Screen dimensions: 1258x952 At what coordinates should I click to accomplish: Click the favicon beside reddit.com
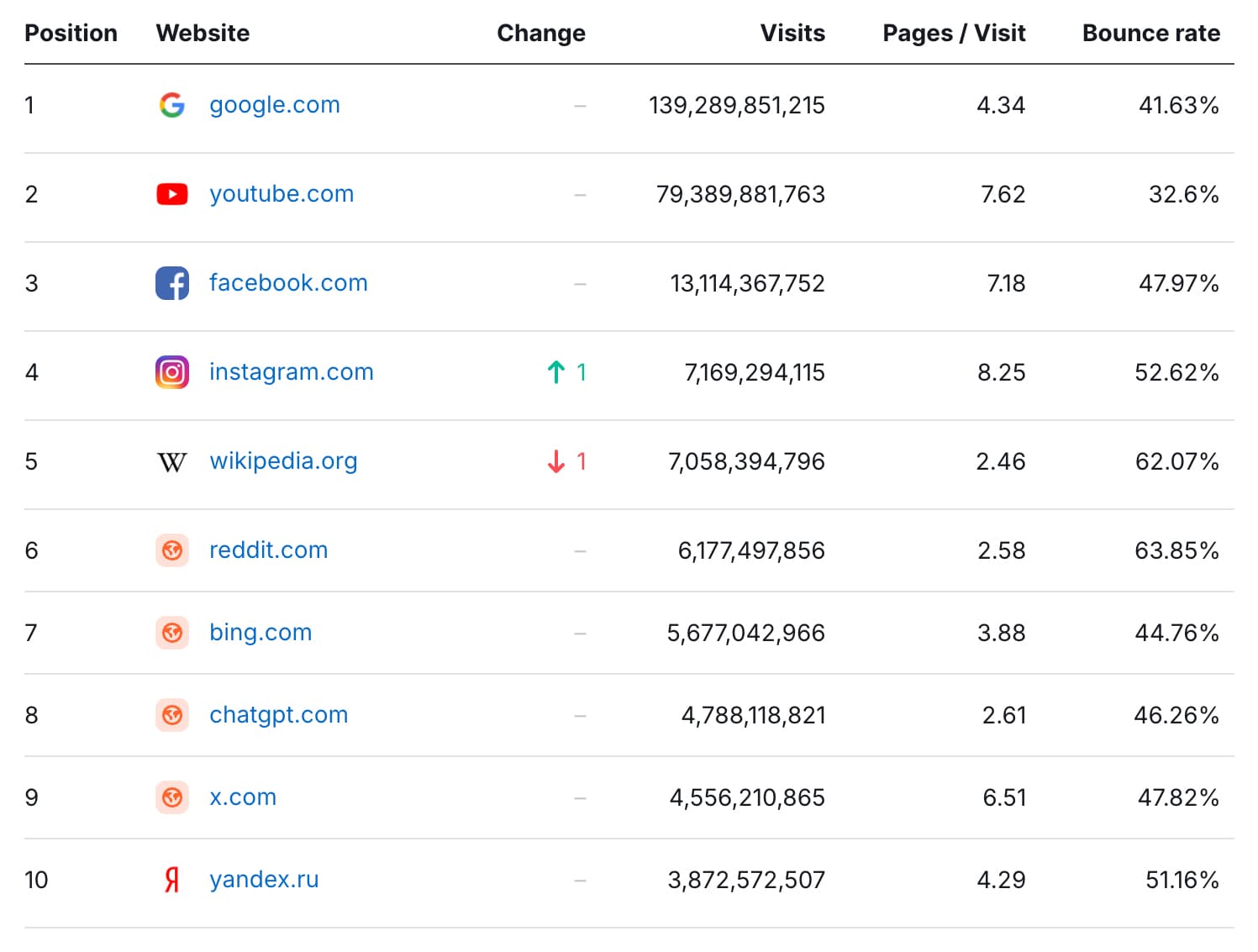[172, 550]
